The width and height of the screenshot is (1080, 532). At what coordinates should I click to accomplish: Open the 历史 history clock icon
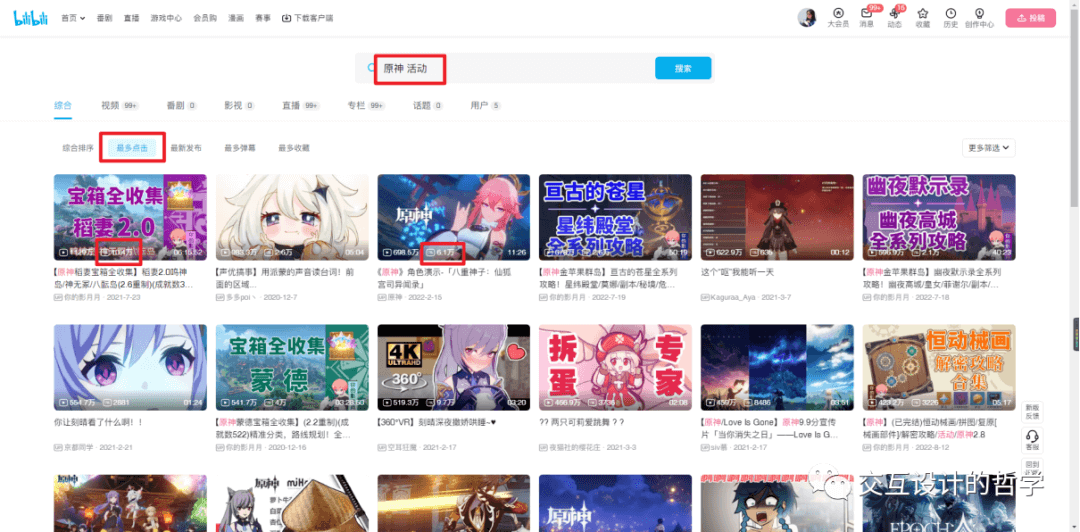click(951, 18)
